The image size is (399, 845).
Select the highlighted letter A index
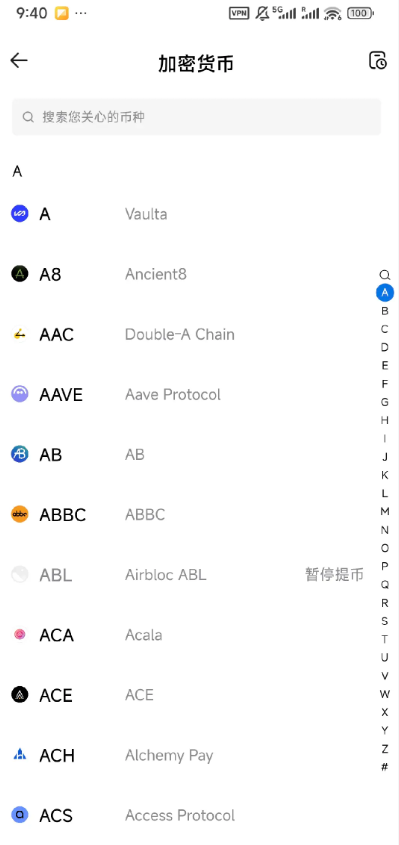[x=384, y=293]
